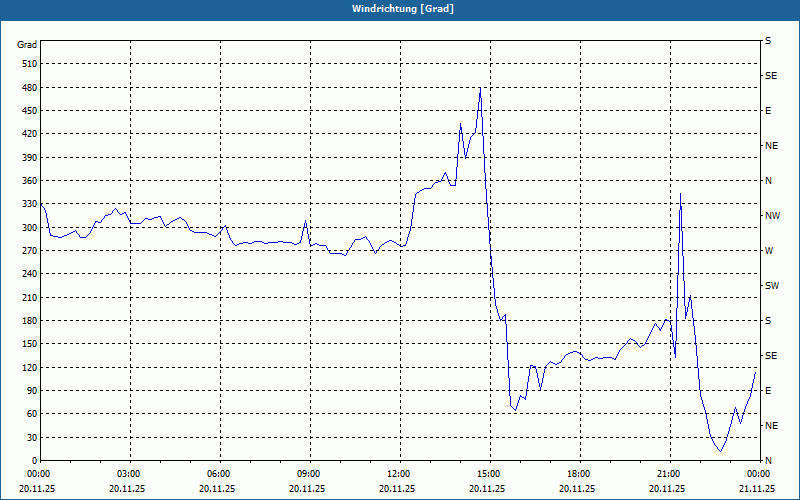Choose the 300 axis value
800x500 pixels.
(x=30, y=227)
